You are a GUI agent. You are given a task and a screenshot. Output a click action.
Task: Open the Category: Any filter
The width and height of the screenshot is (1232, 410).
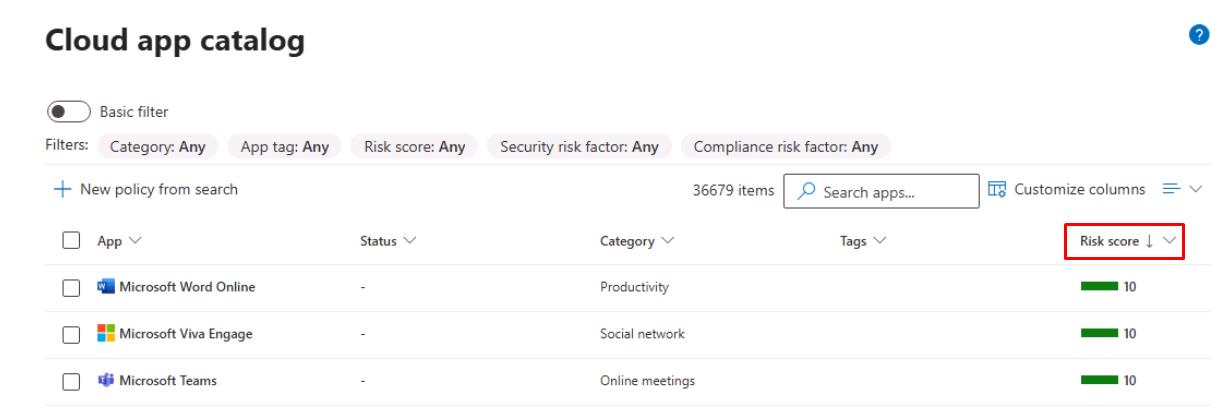click(158, 147)
